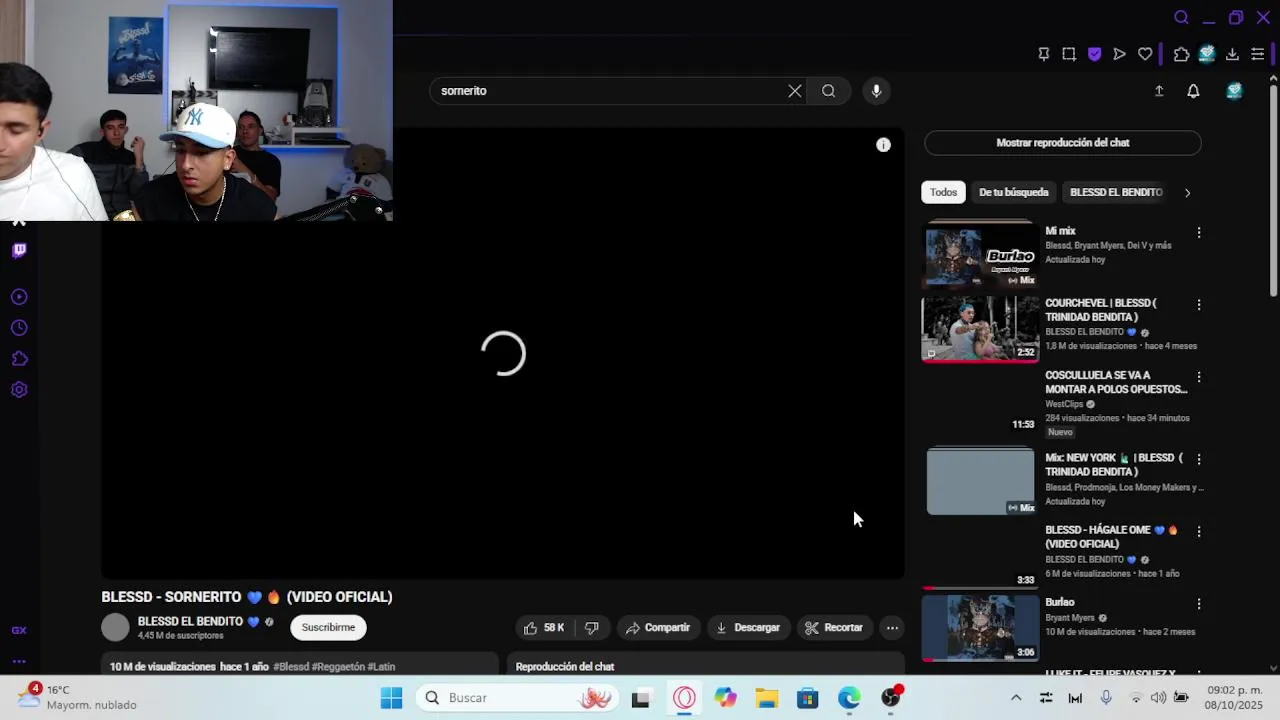Show more filter chips with the arrow
Image resolution: width=1280 pixels, height=720 pixels.
pos(1187,192)
